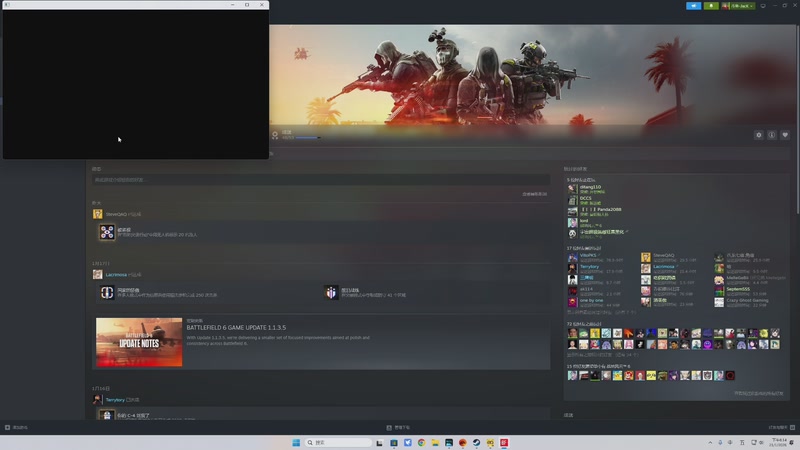The width and height of the screenshot is (800, 450).
Task: Open the Windows Start menu
Action: pyautogui.click(x=296, y=442)
